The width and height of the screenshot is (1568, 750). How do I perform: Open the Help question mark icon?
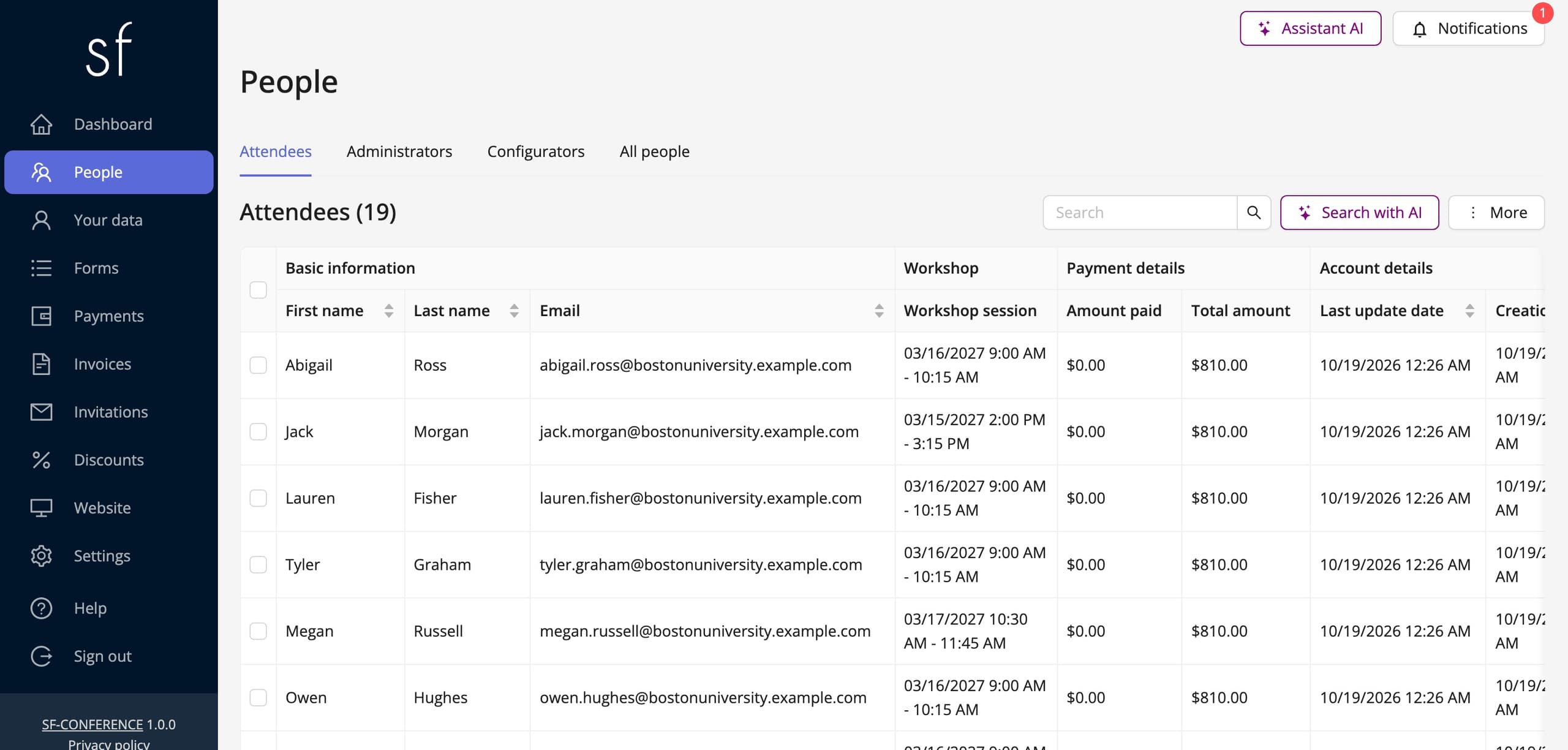coord(41,608)
